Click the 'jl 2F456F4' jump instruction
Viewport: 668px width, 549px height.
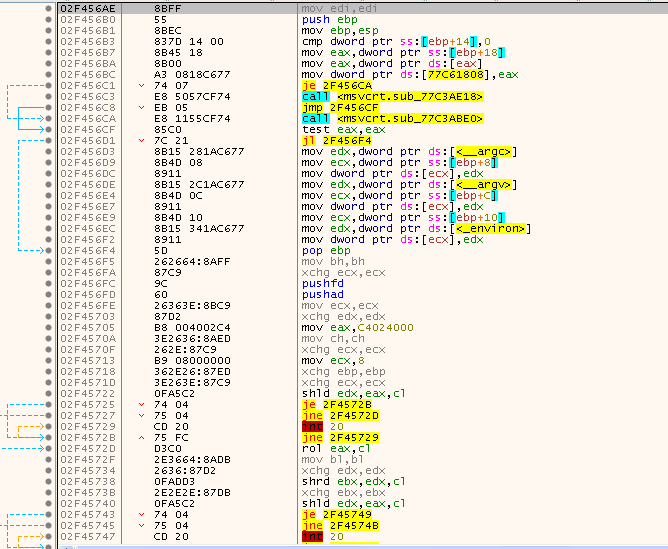(x=337, y=141)
